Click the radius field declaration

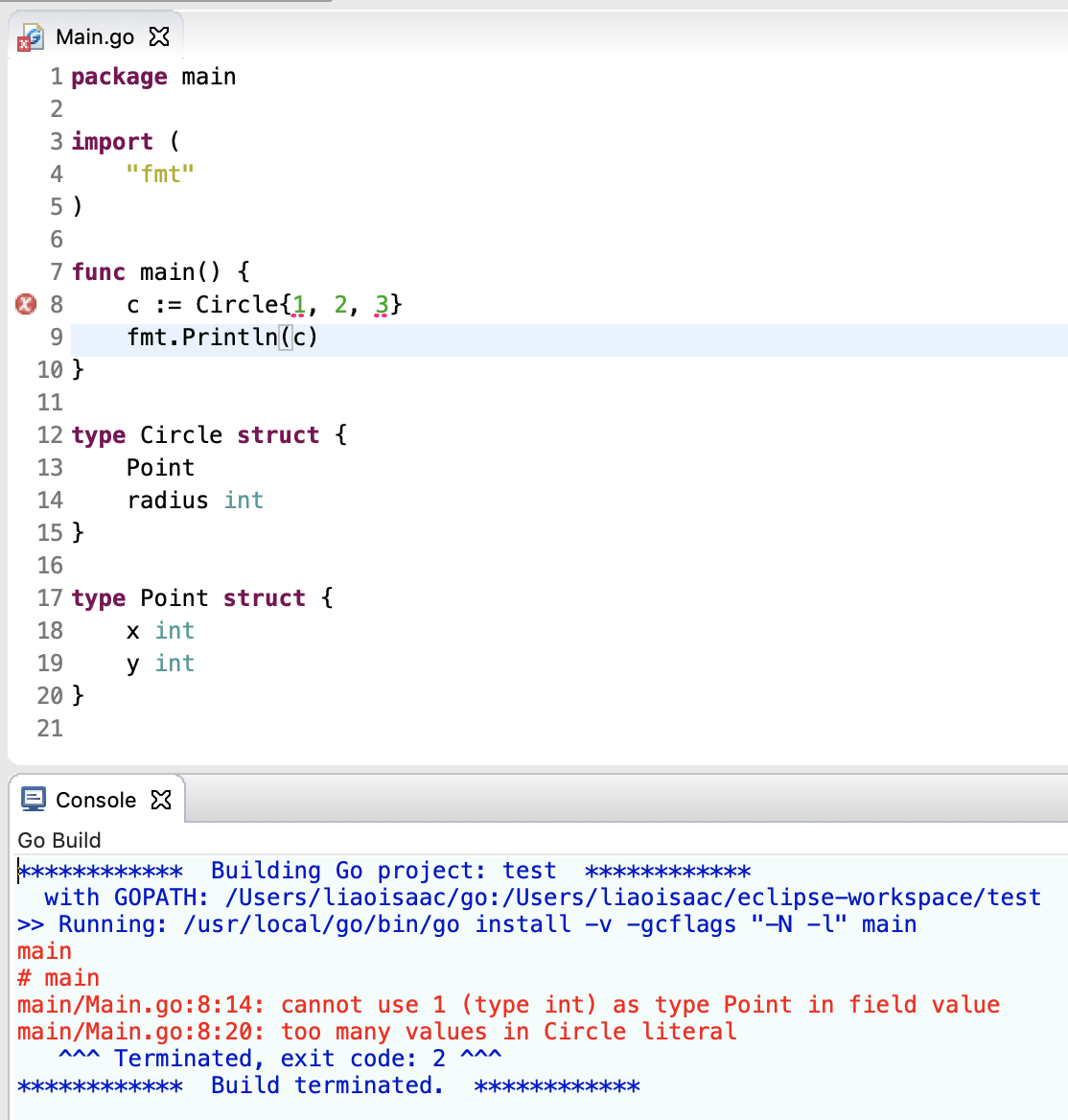tap(168, 501)
